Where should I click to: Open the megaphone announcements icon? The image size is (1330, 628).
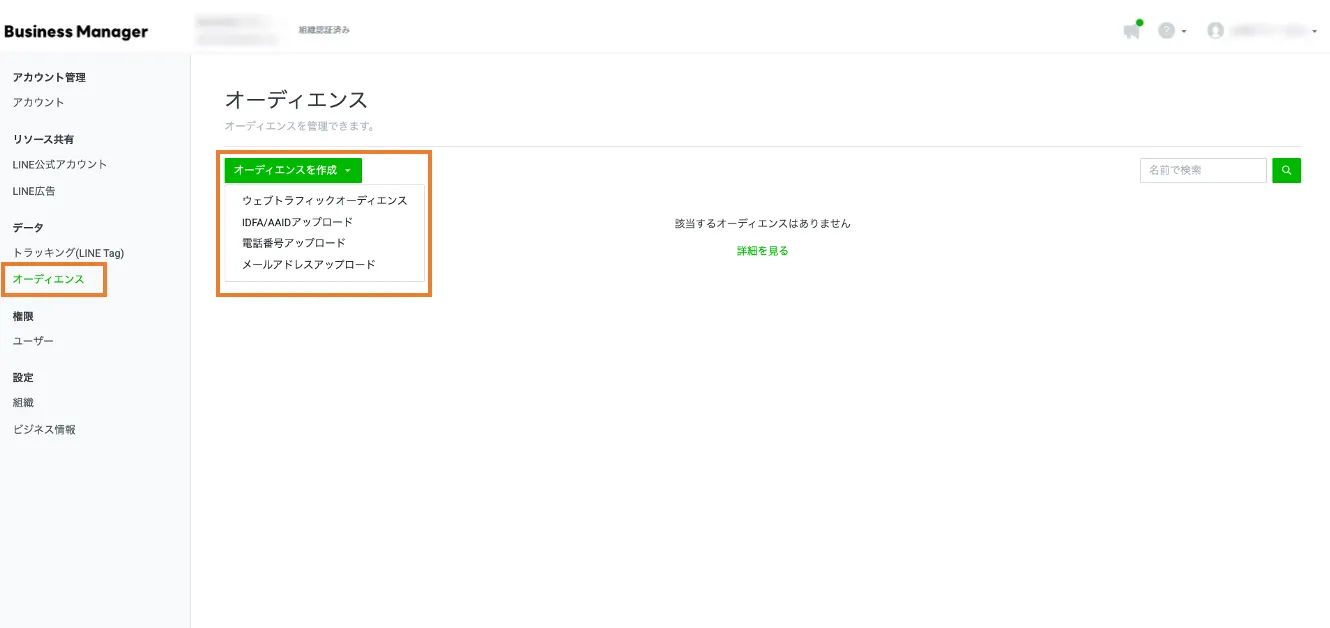click(1131, 31)
